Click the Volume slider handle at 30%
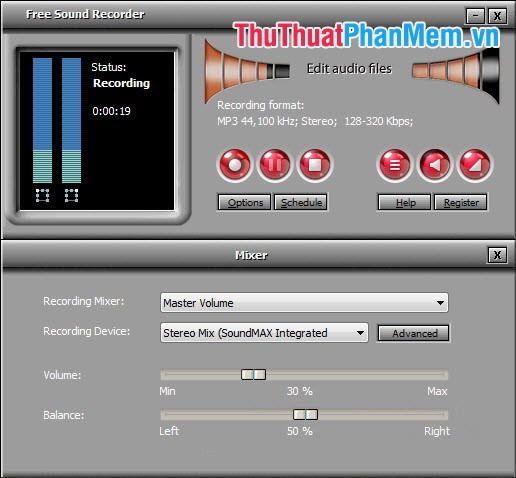The width and height of the screenshot is (516, 478). point(254,375)
